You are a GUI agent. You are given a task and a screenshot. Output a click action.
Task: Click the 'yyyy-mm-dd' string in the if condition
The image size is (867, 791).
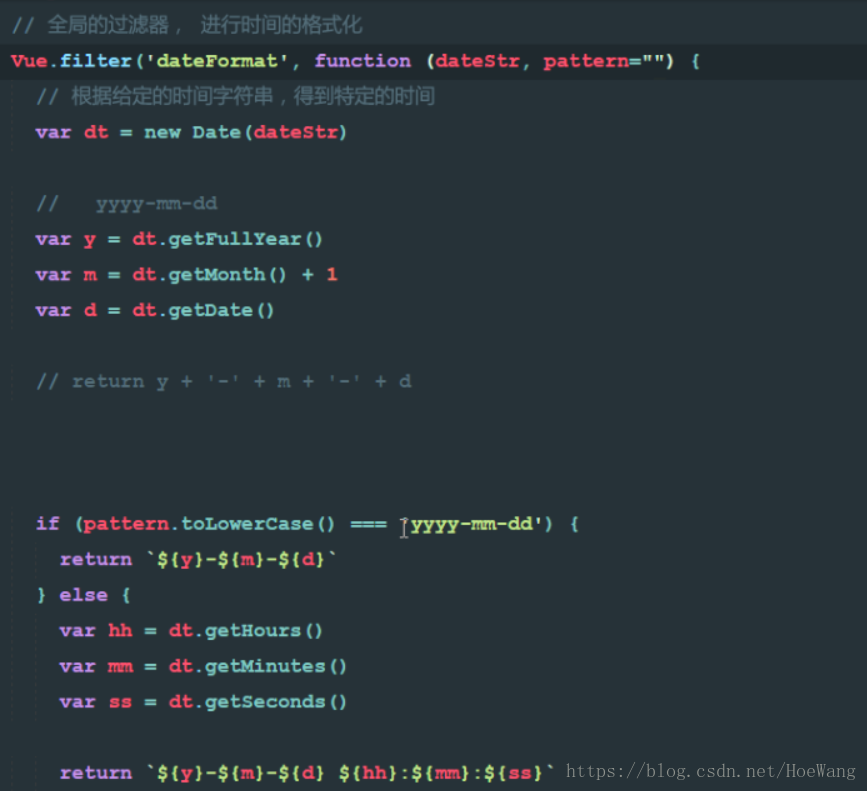coord(472,523)
